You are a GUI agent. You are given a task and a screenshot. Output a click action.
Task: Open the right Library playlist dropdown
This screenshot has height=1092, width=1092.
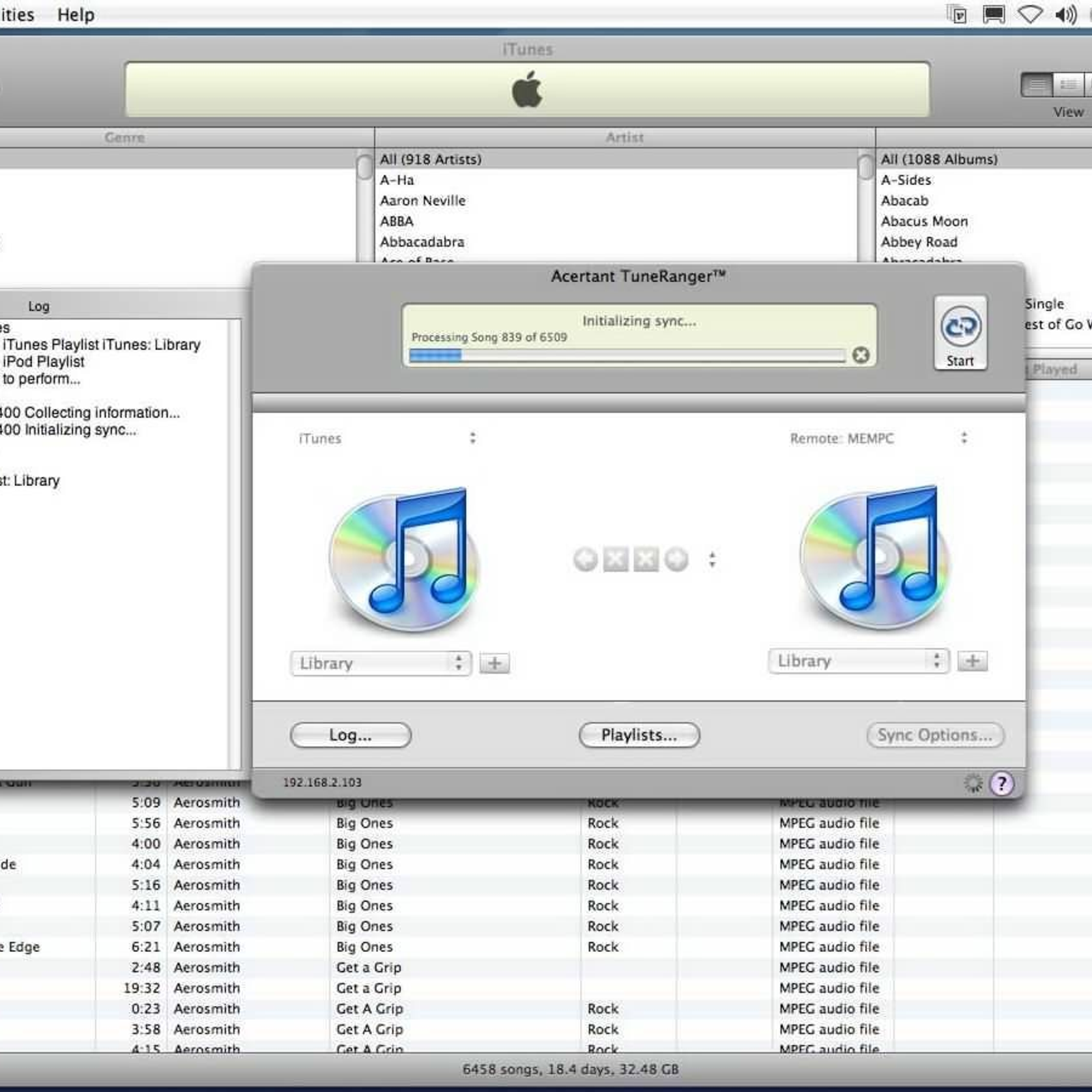[x=859, y=661]
